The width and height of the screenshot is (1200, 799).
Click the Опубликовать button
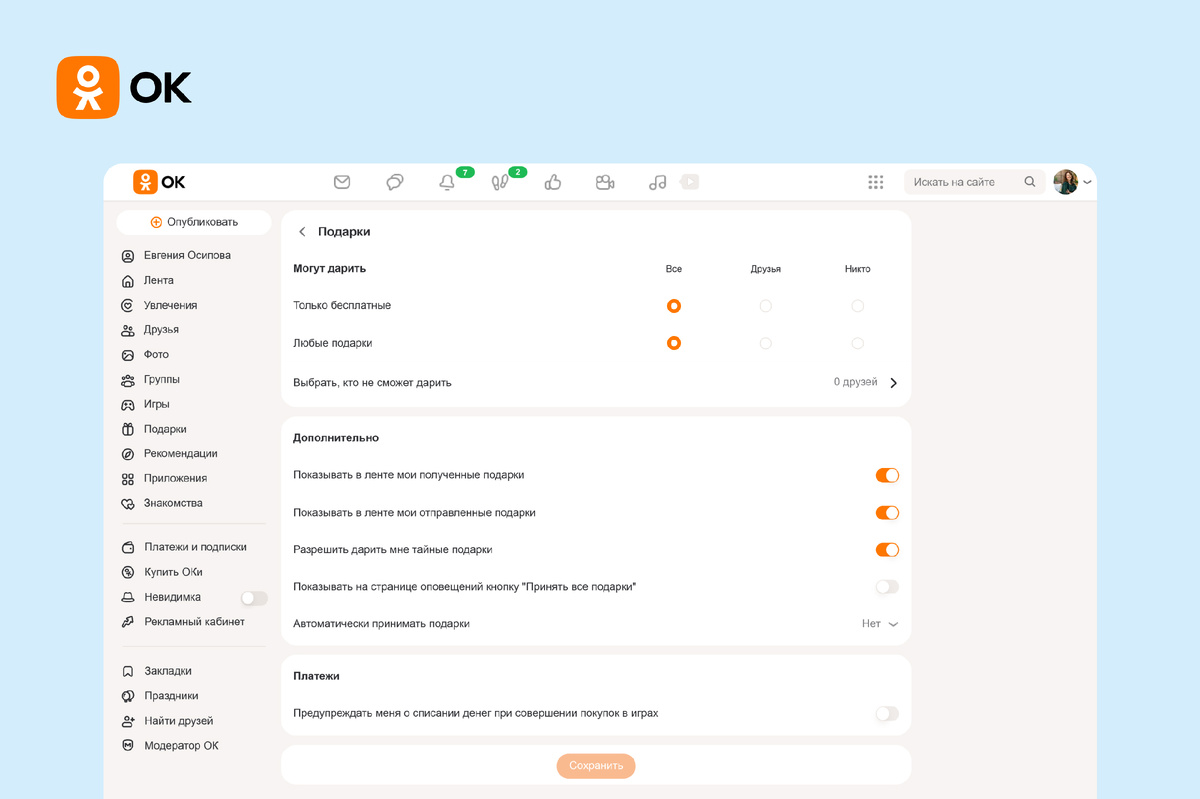point(194,222)
